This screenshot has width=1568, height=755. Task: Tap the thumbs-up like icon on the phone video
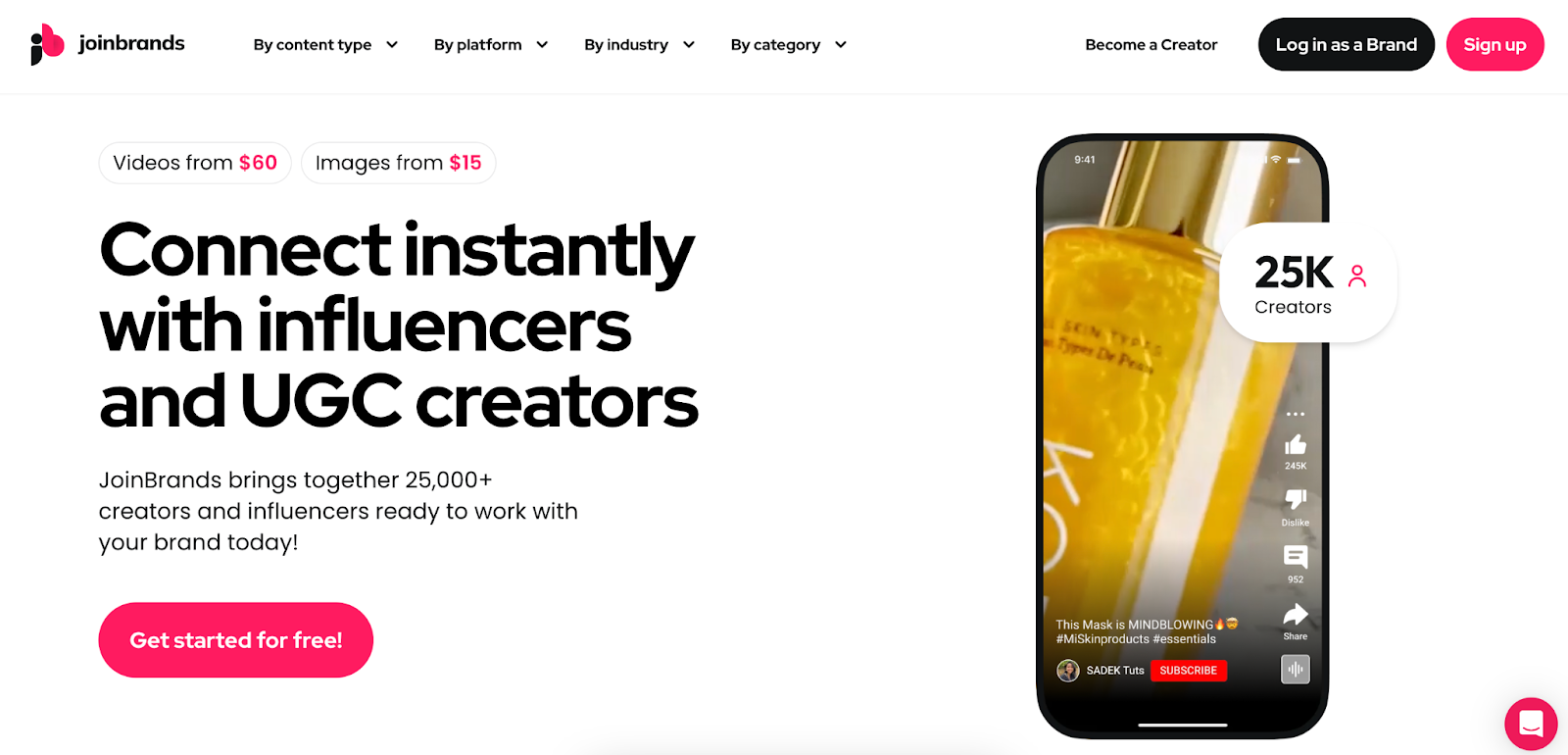[x=1296, y=445]
